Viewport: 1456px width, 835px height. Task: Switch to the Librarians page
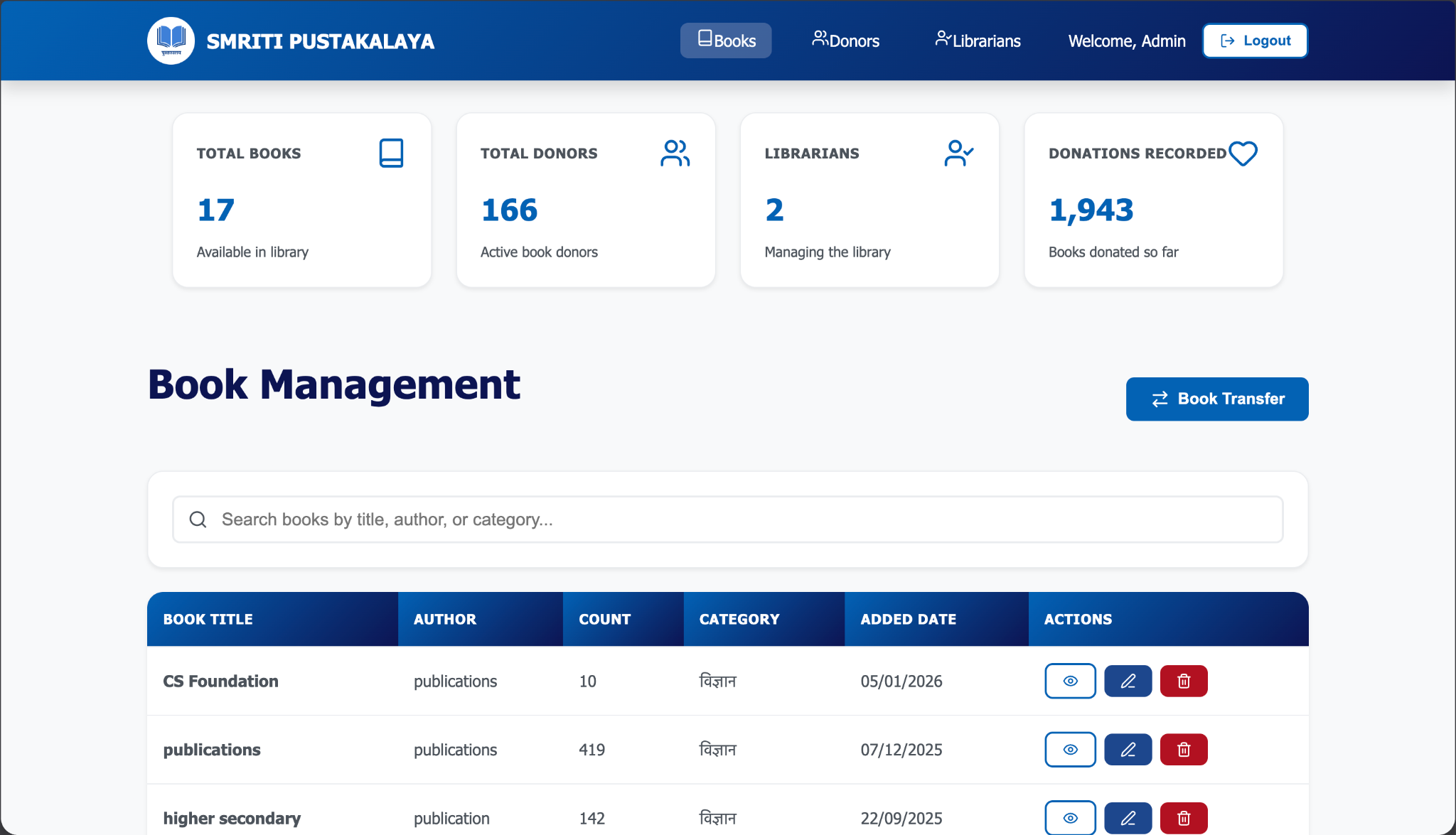click(978, 41)
